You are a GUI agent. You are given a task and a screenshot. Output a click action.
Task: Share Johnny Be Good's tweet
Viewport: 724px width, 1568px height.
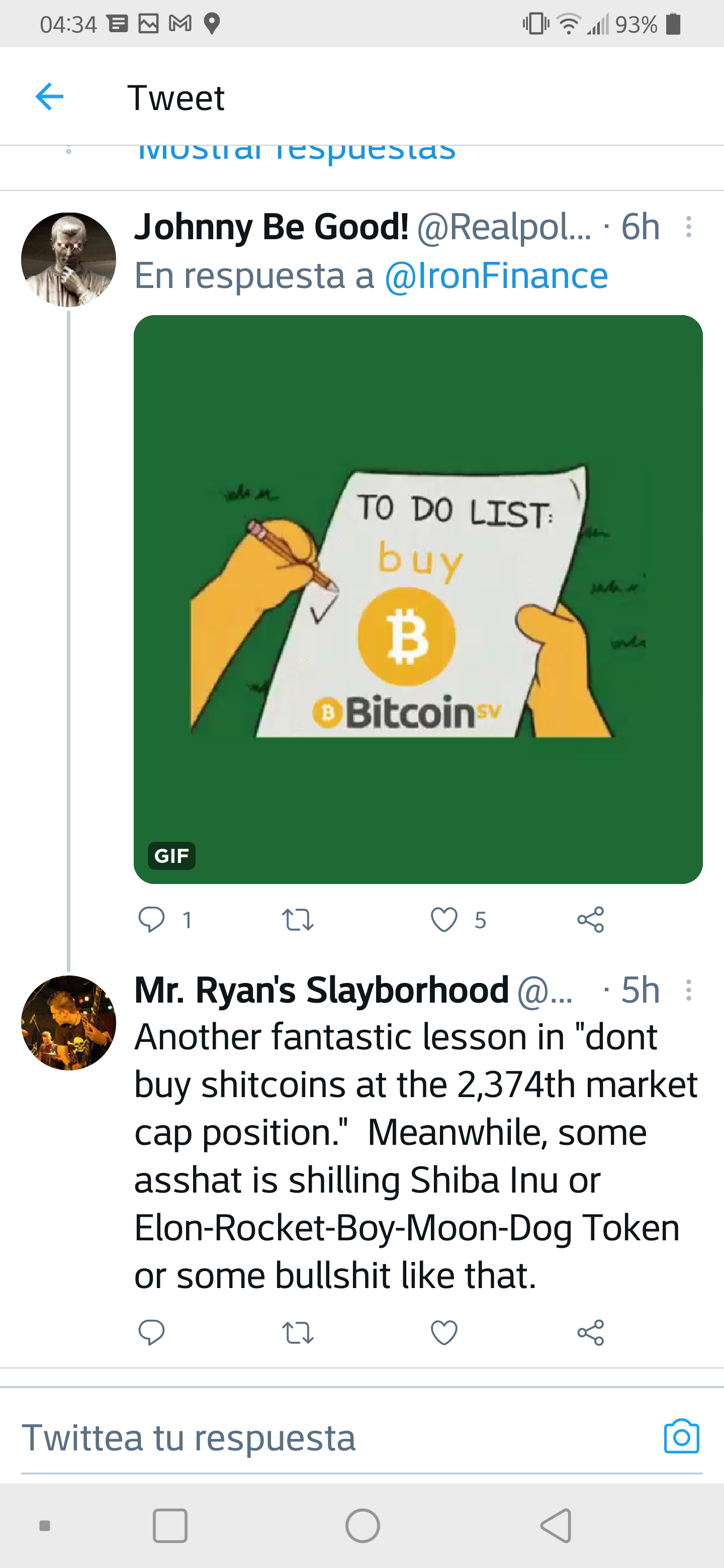590,919
